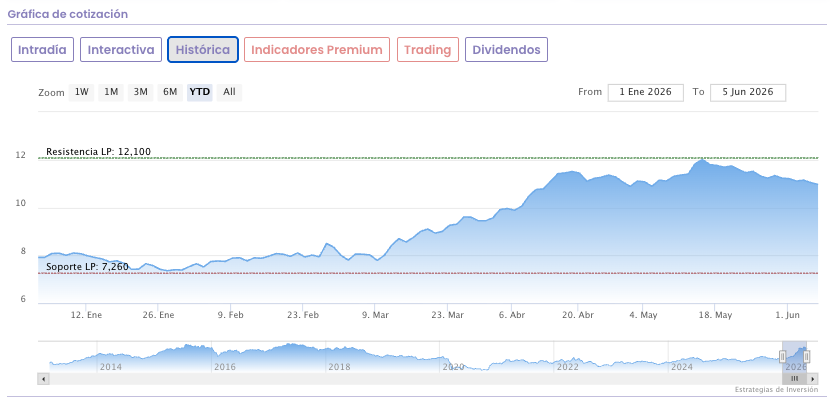830x399 pixels.
Task: Click the 23. Feb axis label
Action: coord(303,315)
